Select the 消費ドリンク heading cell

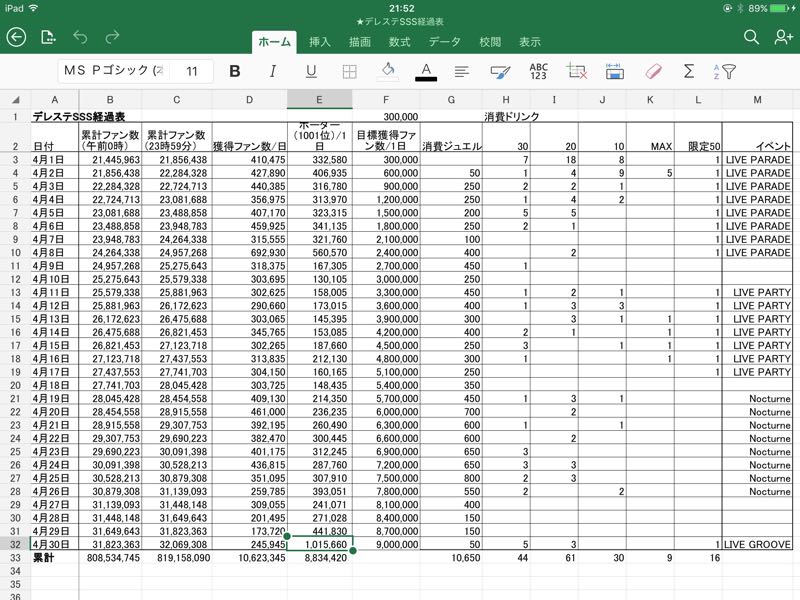[512, 117]
